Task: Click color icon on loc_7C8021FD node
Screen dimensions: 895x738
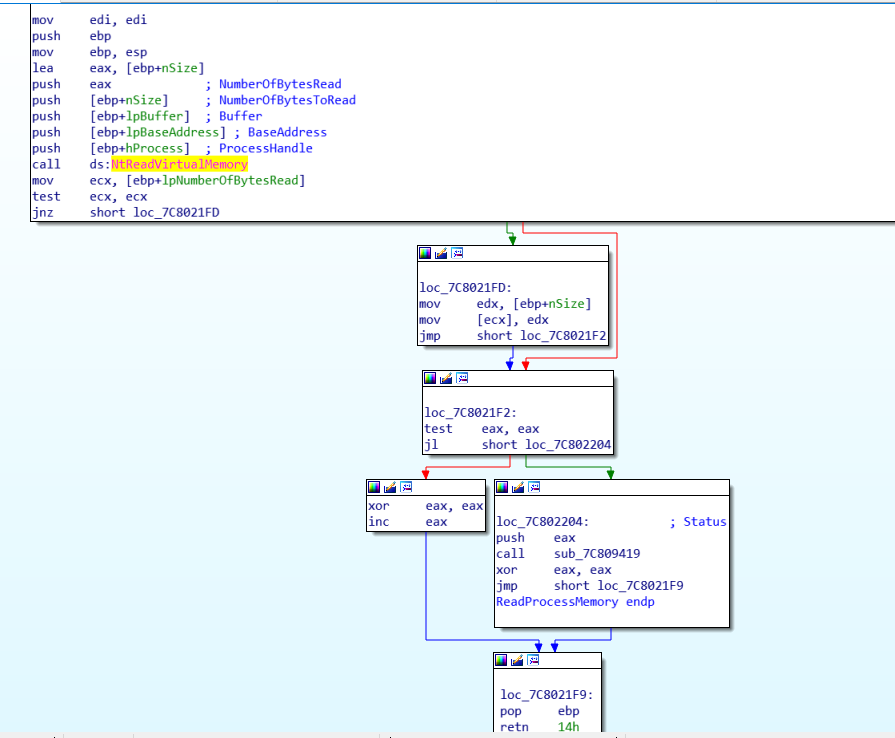Action: click(x=425, y=253)
